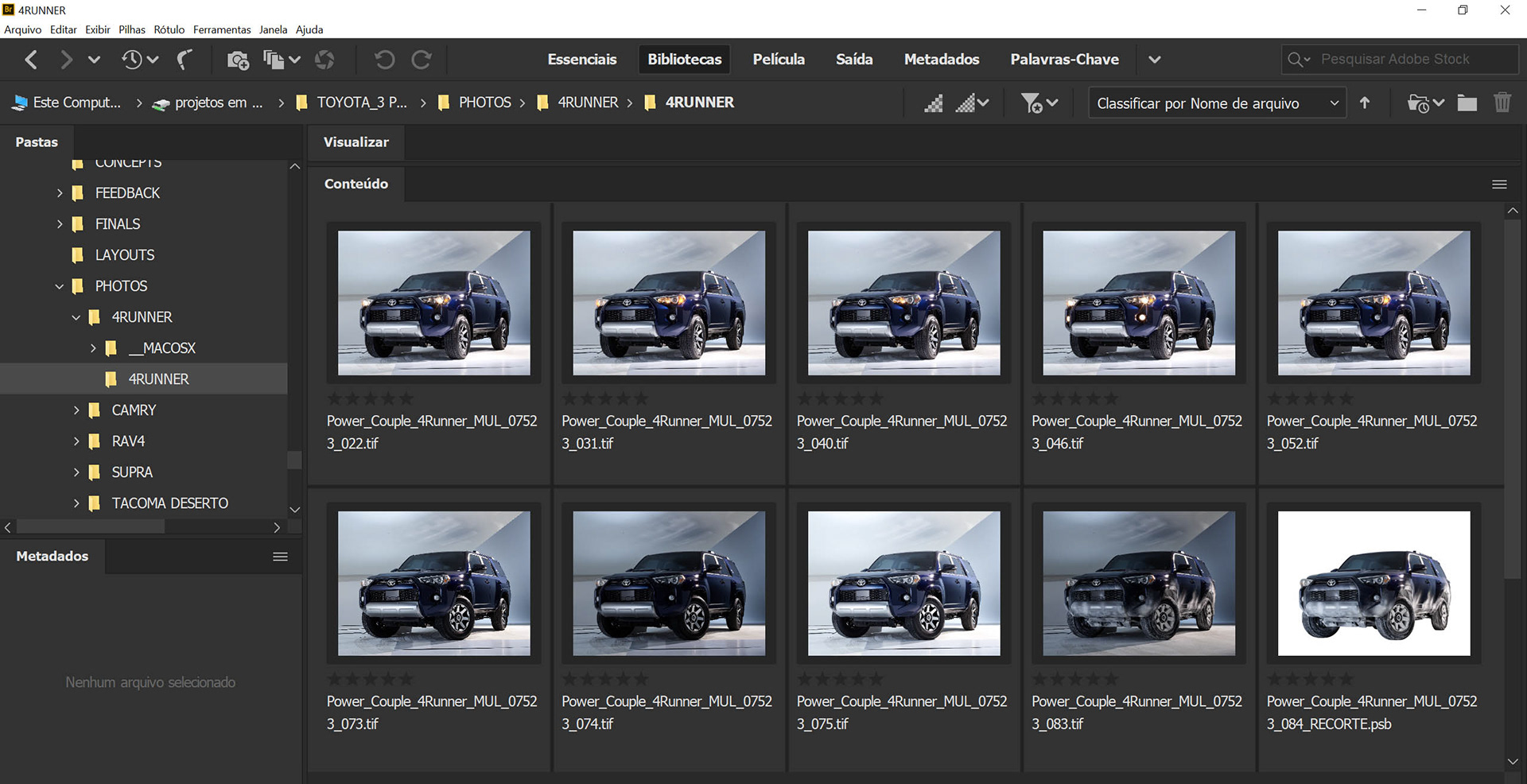1527x784 pixels.
Task: Collapse the 4RUNNER parent folder
Action: (x=76, y=317)
